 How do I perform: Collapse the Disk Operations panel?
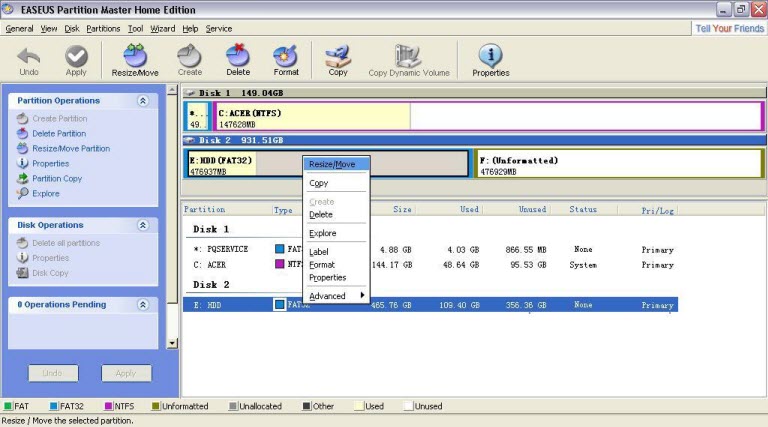click(x=143, y=225)
